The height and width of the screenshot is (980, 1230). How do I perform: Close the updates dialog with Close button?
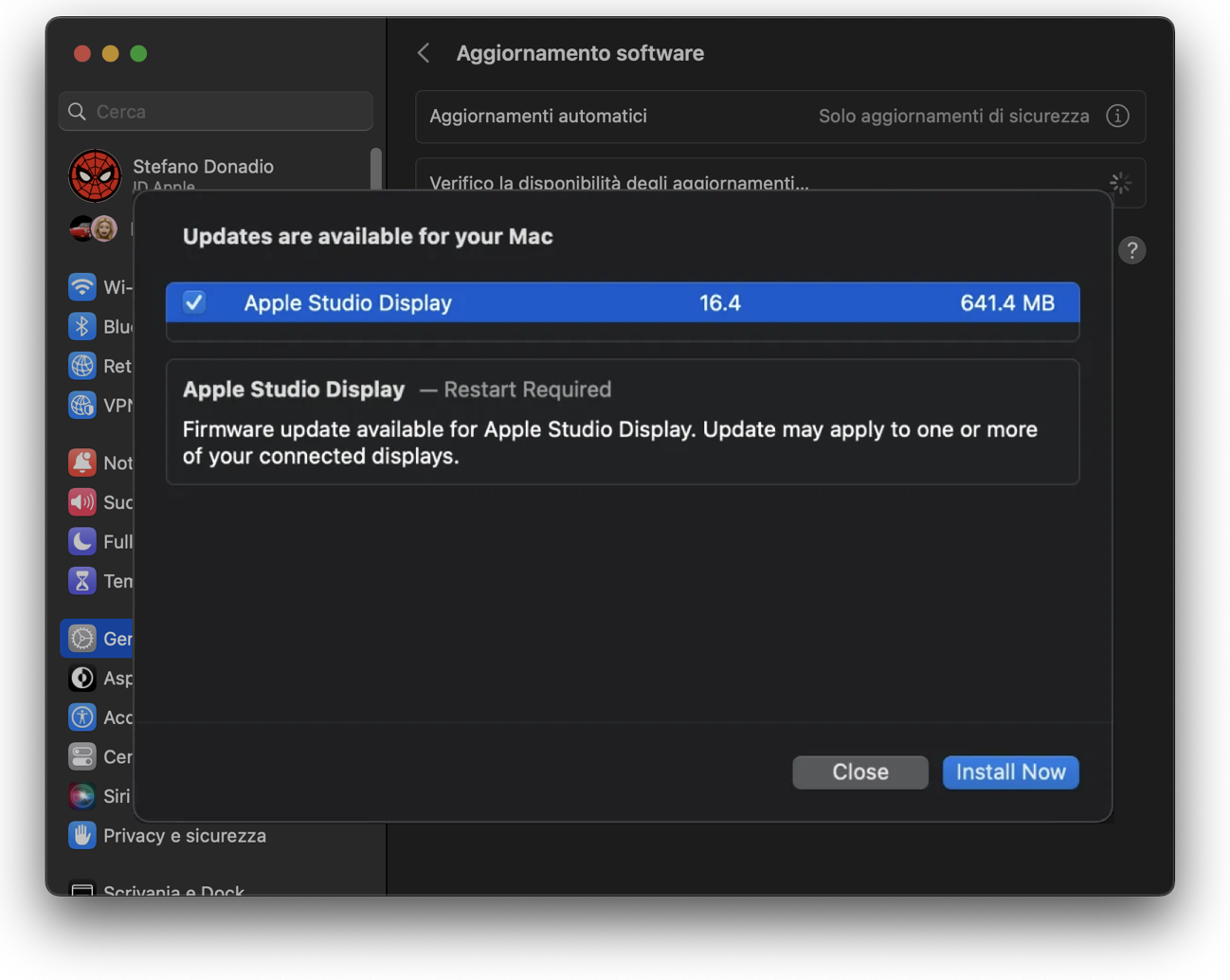[859, 771]
